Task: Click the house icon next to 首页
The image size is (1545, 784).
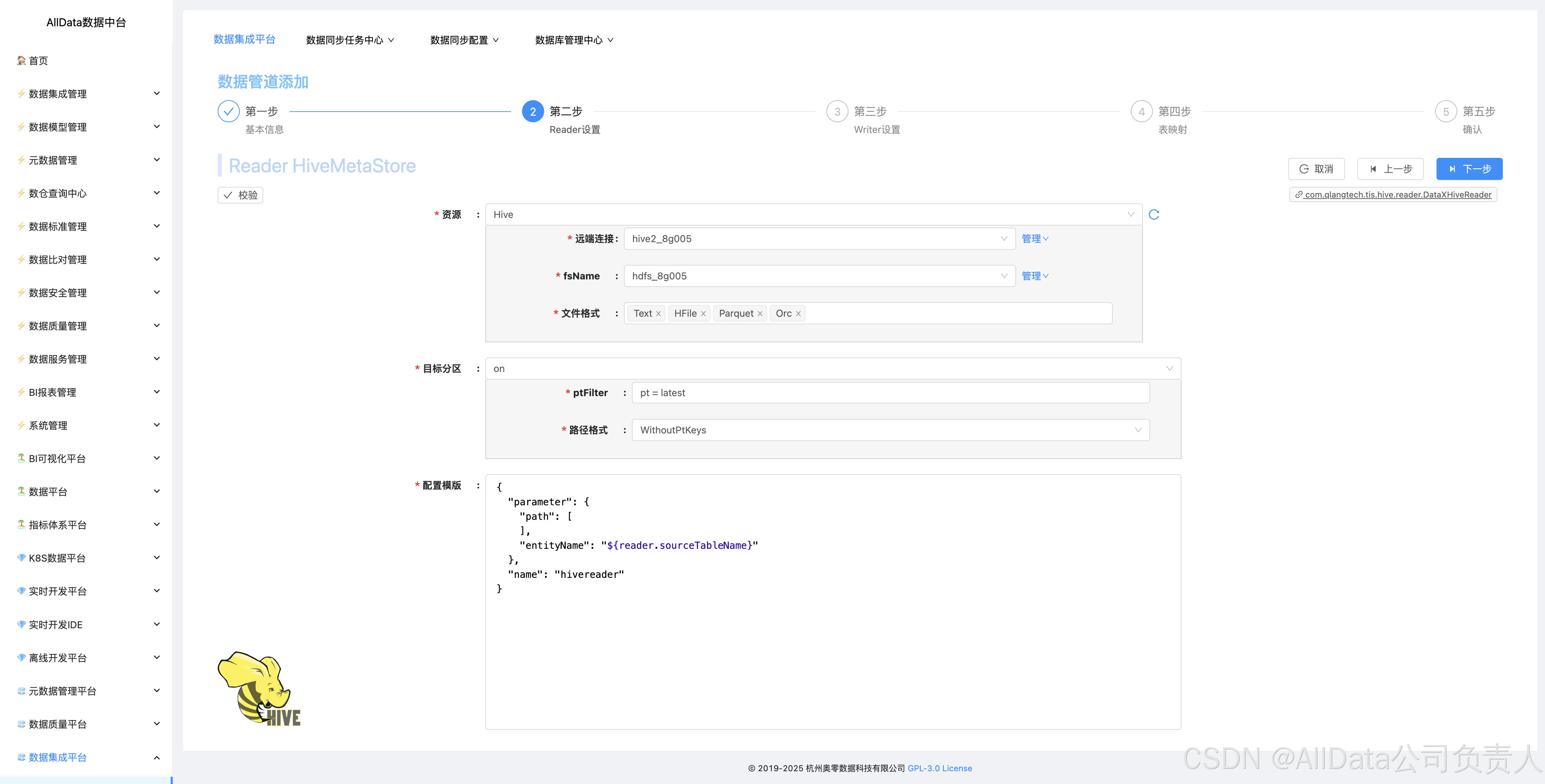Action: click(x=21, y=60)
